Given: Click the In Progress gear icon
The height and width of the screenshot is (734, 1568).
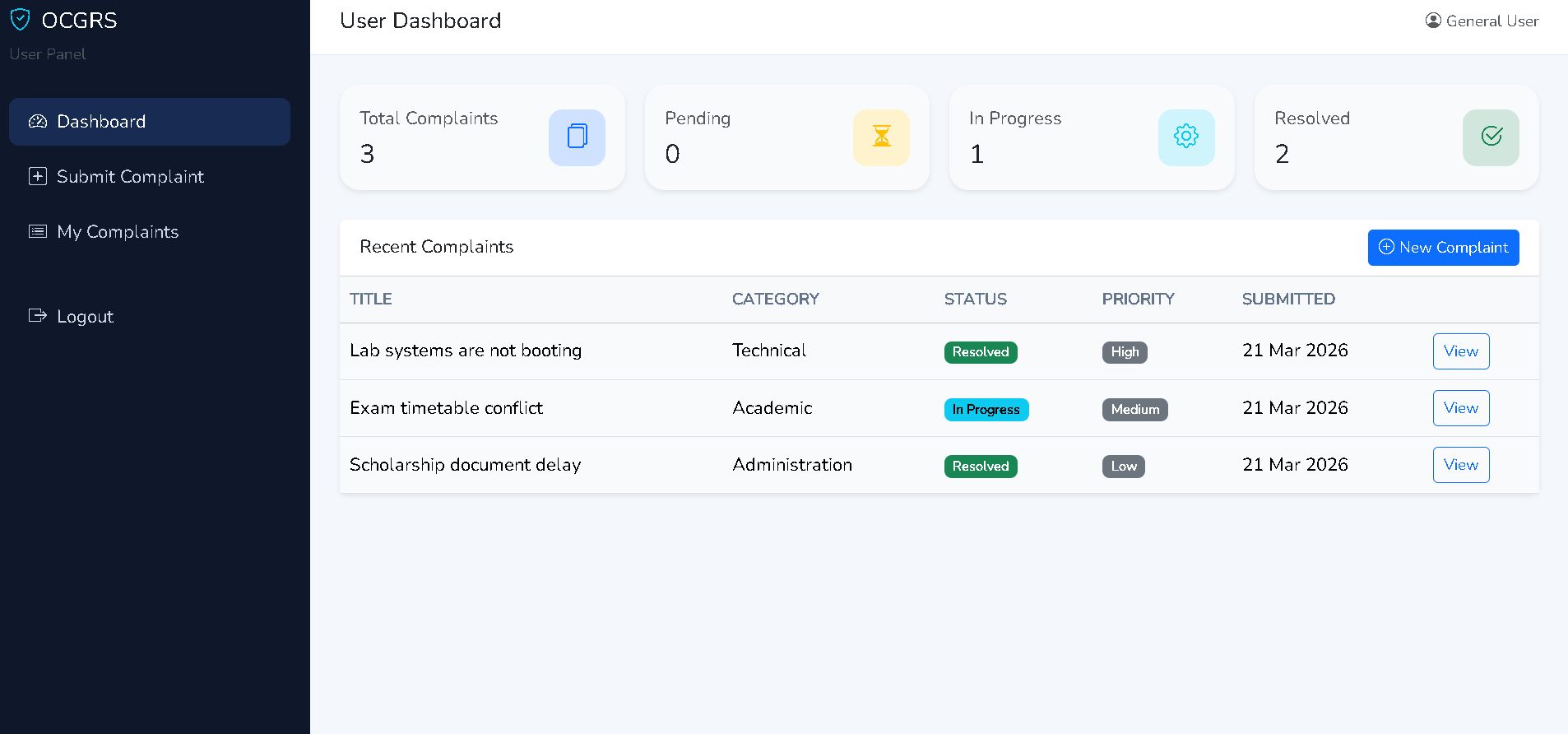Looking at the screenshot, I should 1186,137.
